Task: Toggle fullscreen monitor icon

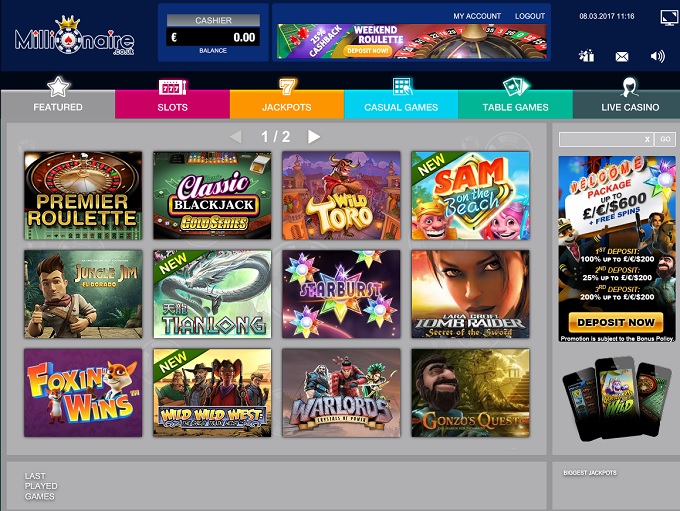Action: point(669,17)
